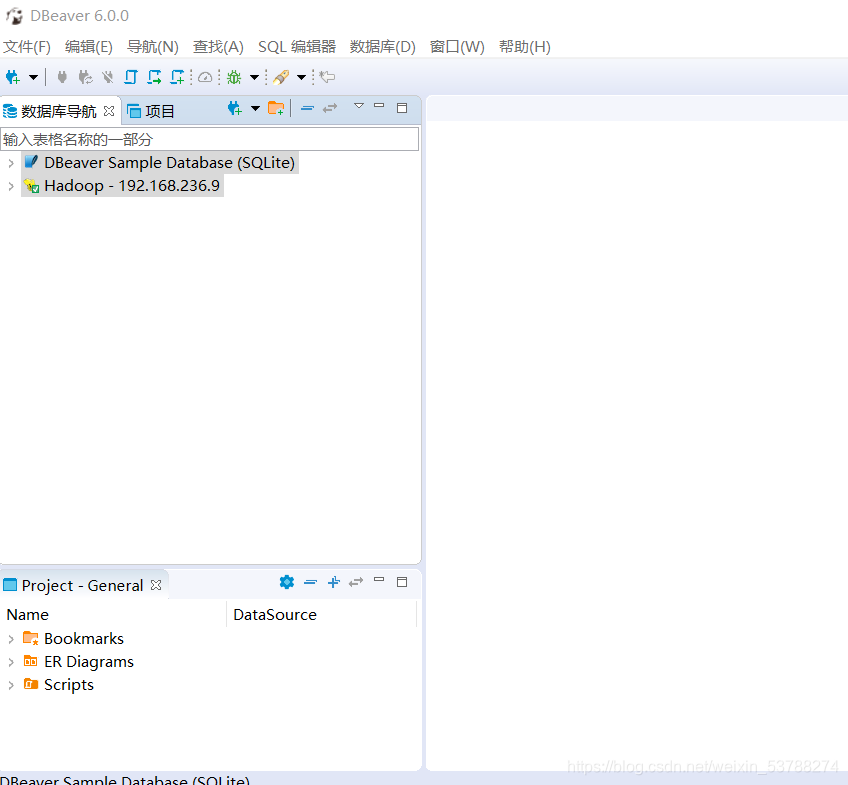Open the 导航(N) menu
848x785 pixels.
(x=153, y=47)
